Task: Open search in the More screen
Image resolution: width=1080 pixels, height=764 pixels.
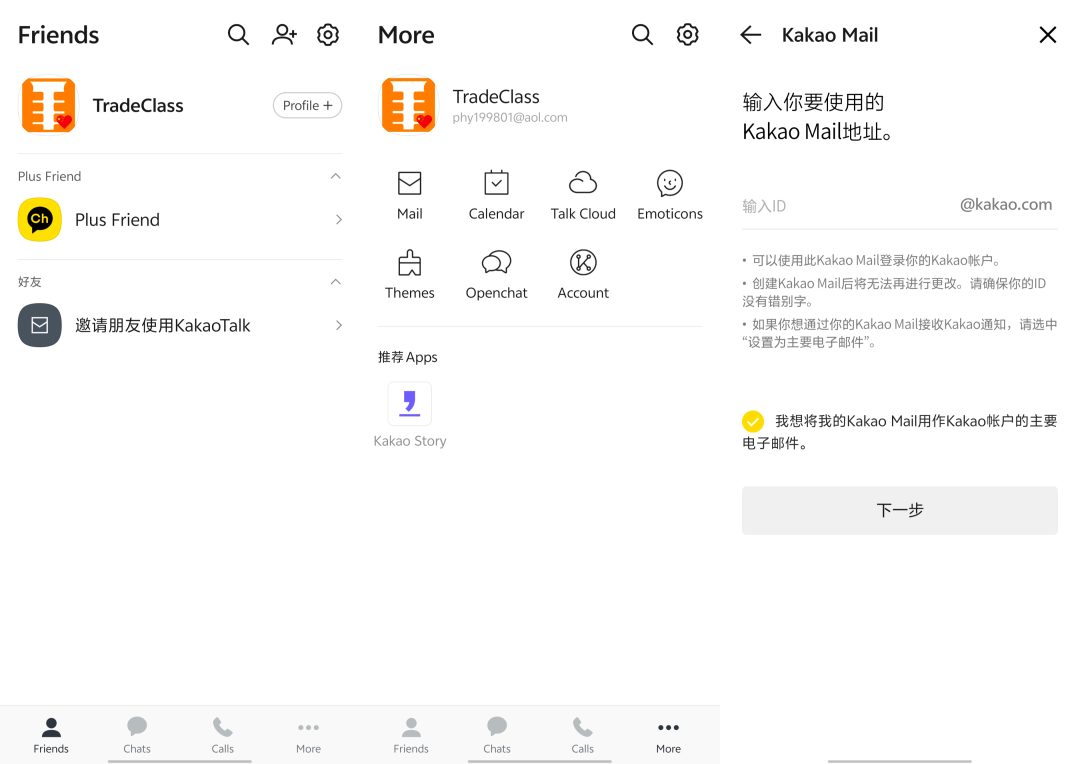Action: pyautogui.click(x=642, y=34)
